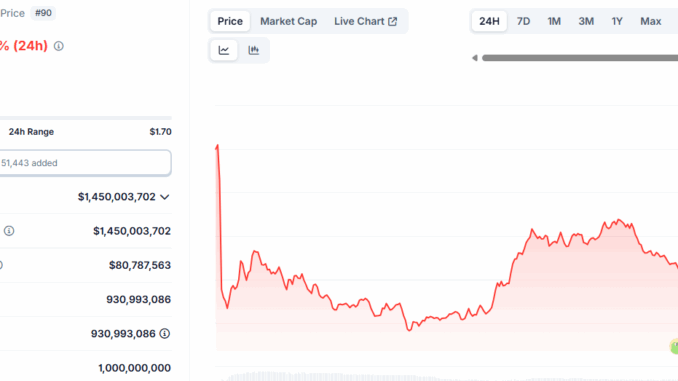This screenshot has width=678, height=381.
Task: Select 1M time range
Action: pyautogui.click(x=554, y=21)
